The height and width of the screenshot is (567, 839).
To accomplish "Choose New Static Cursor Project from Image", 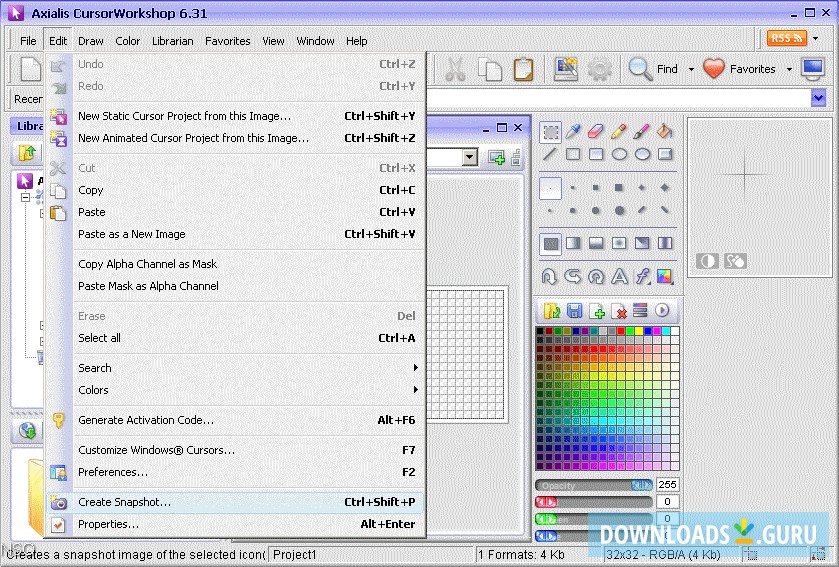I will tap(235, 116).
